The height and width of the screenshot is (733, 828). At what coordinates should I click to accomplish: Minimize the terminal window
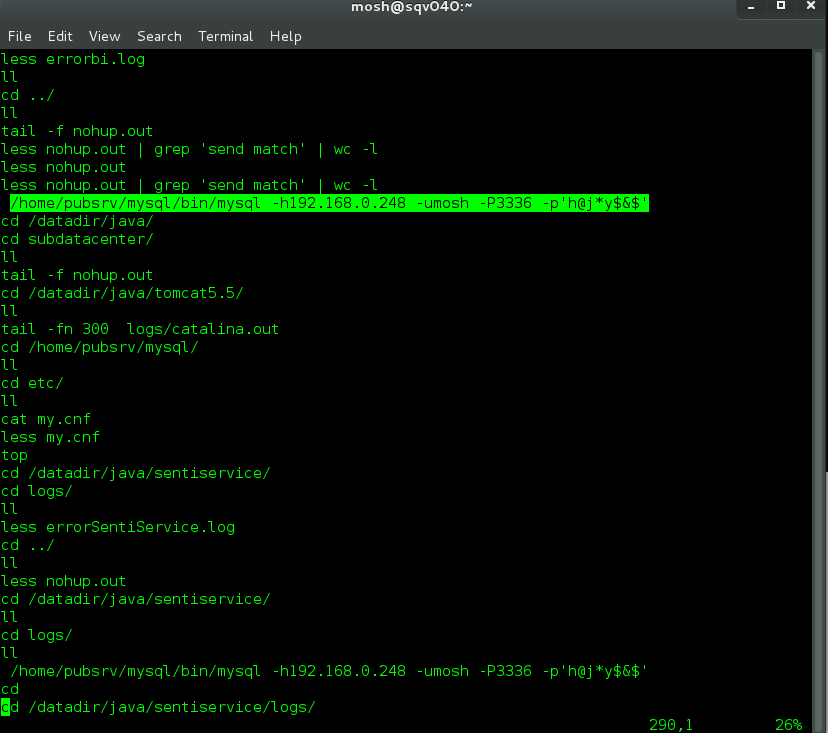click(x=751, y=7)
